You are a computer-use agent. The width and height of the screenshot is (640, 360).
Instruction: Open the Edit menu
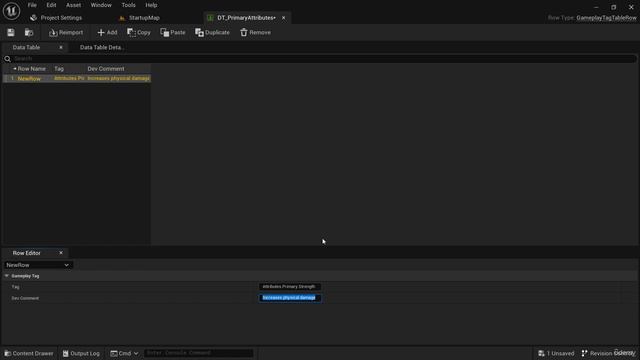(51, 5)
